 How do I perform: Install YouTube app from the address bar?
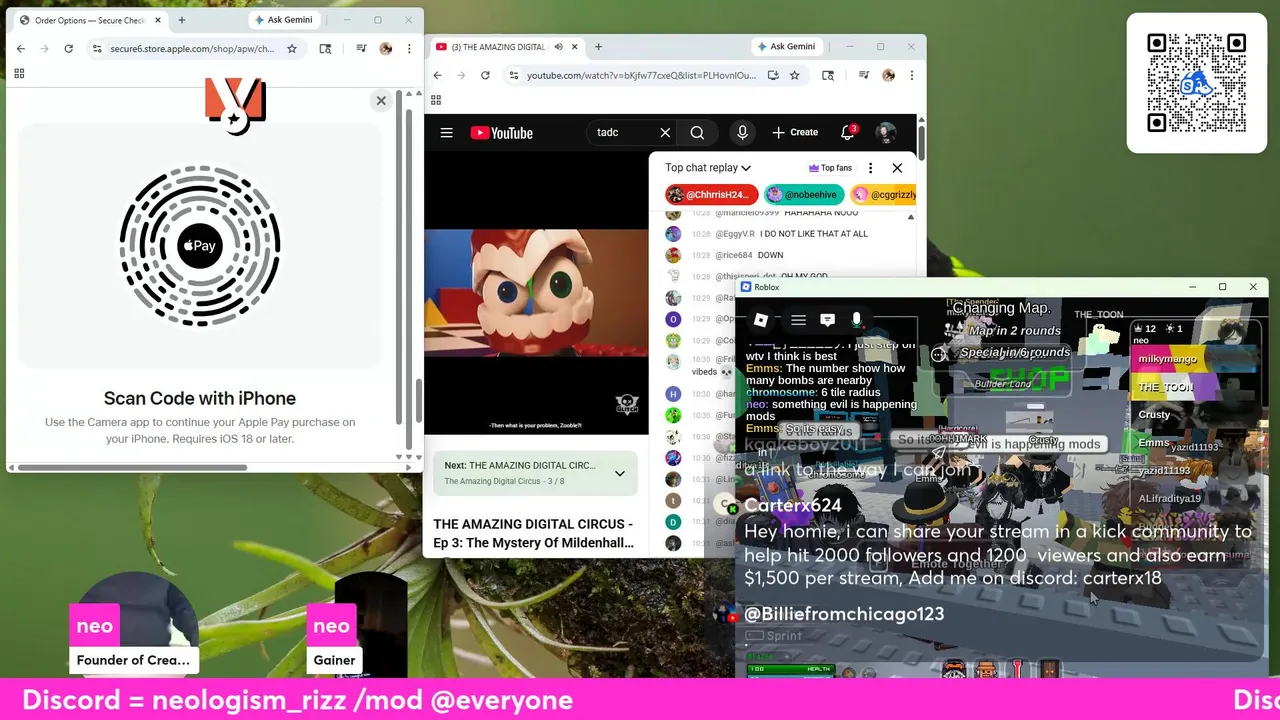pyautogui.click(x=773, y=75)
